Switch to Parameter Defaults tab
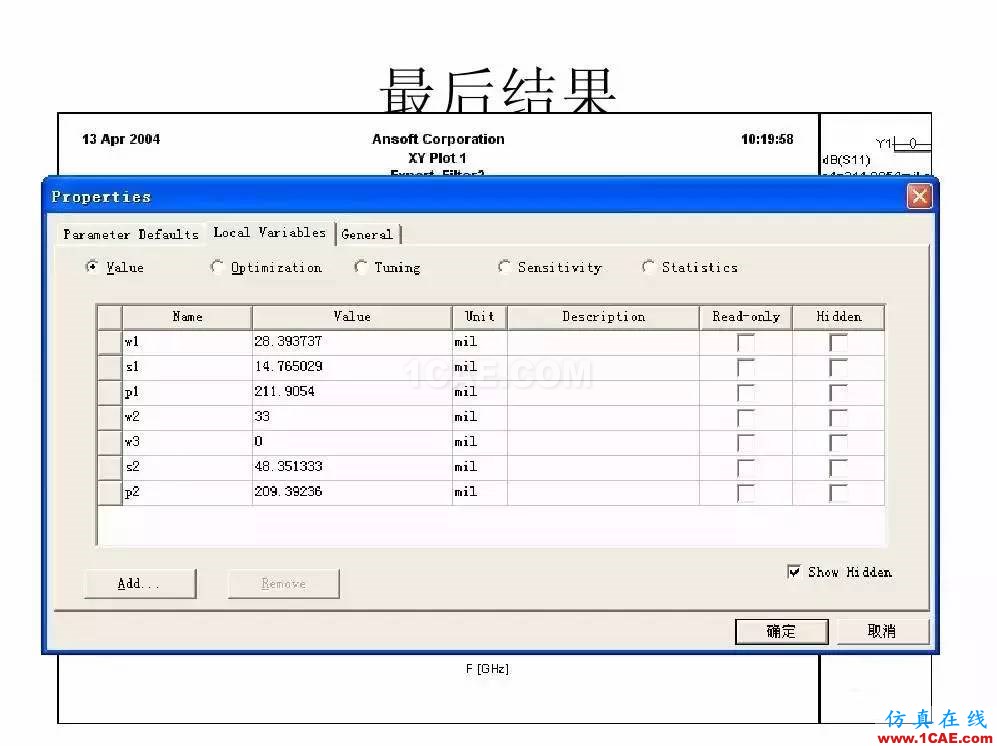997x746 pixels. [131, 234]
